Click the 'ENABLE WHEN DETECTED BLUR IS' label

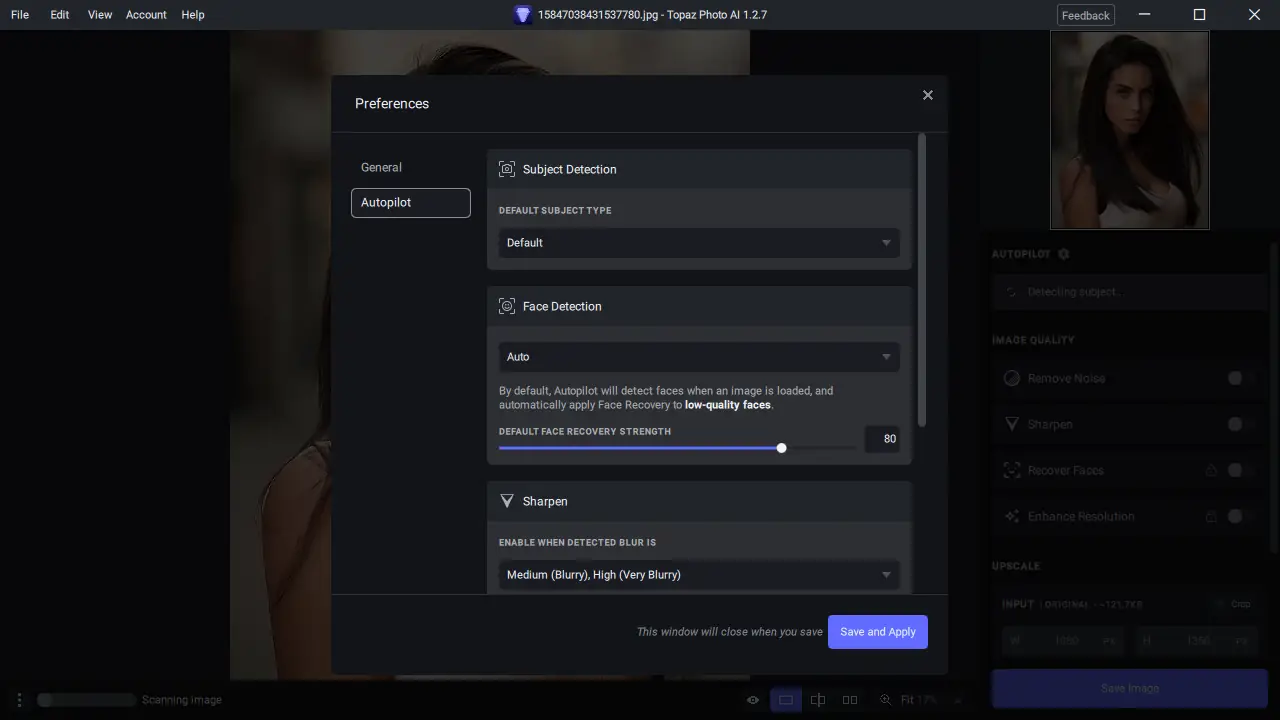(x=578, y=543)
